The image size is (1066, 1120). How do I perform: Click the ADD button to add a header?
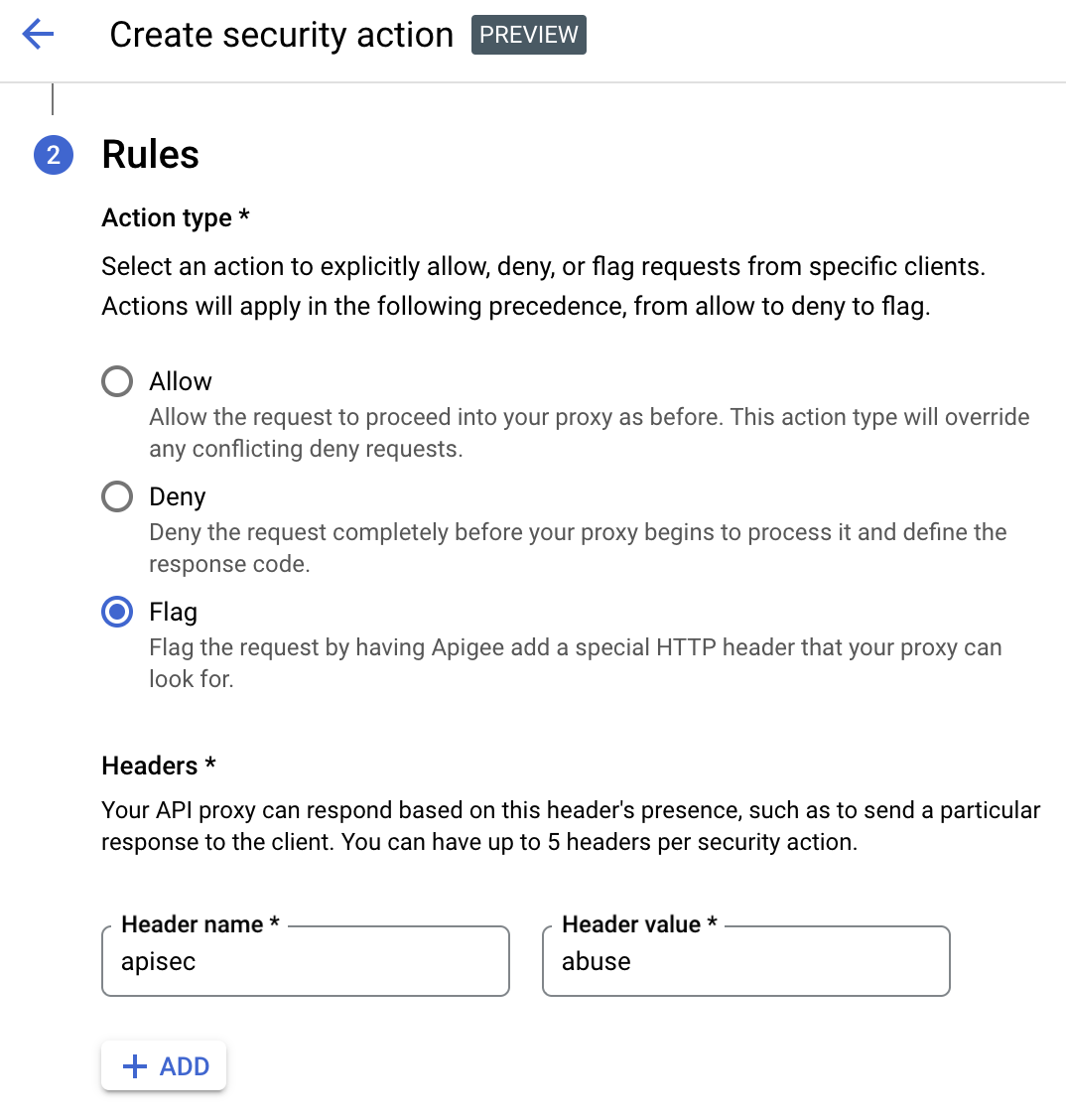(x=163, y=1065)
